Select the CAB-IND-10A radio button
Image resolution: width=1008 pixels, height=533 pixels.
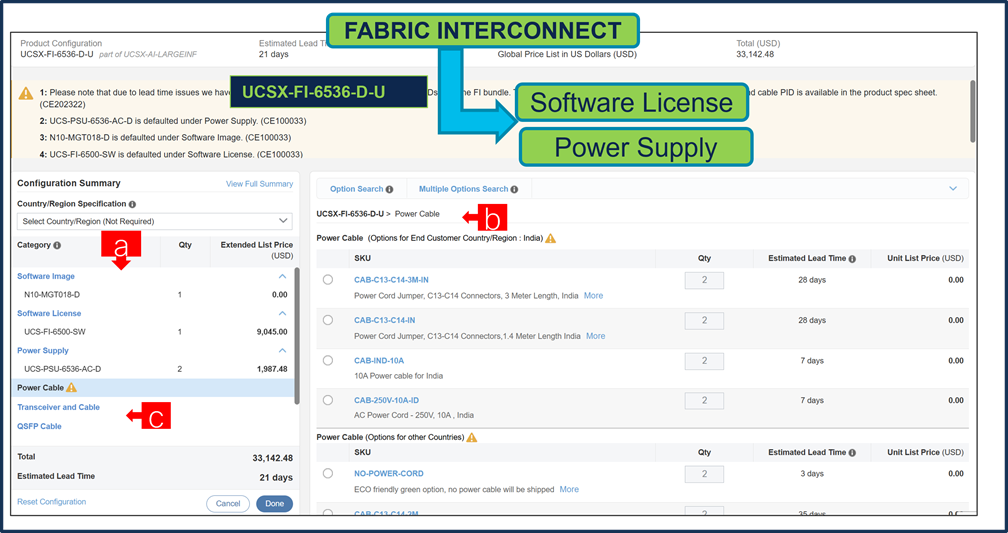[328, 361]
